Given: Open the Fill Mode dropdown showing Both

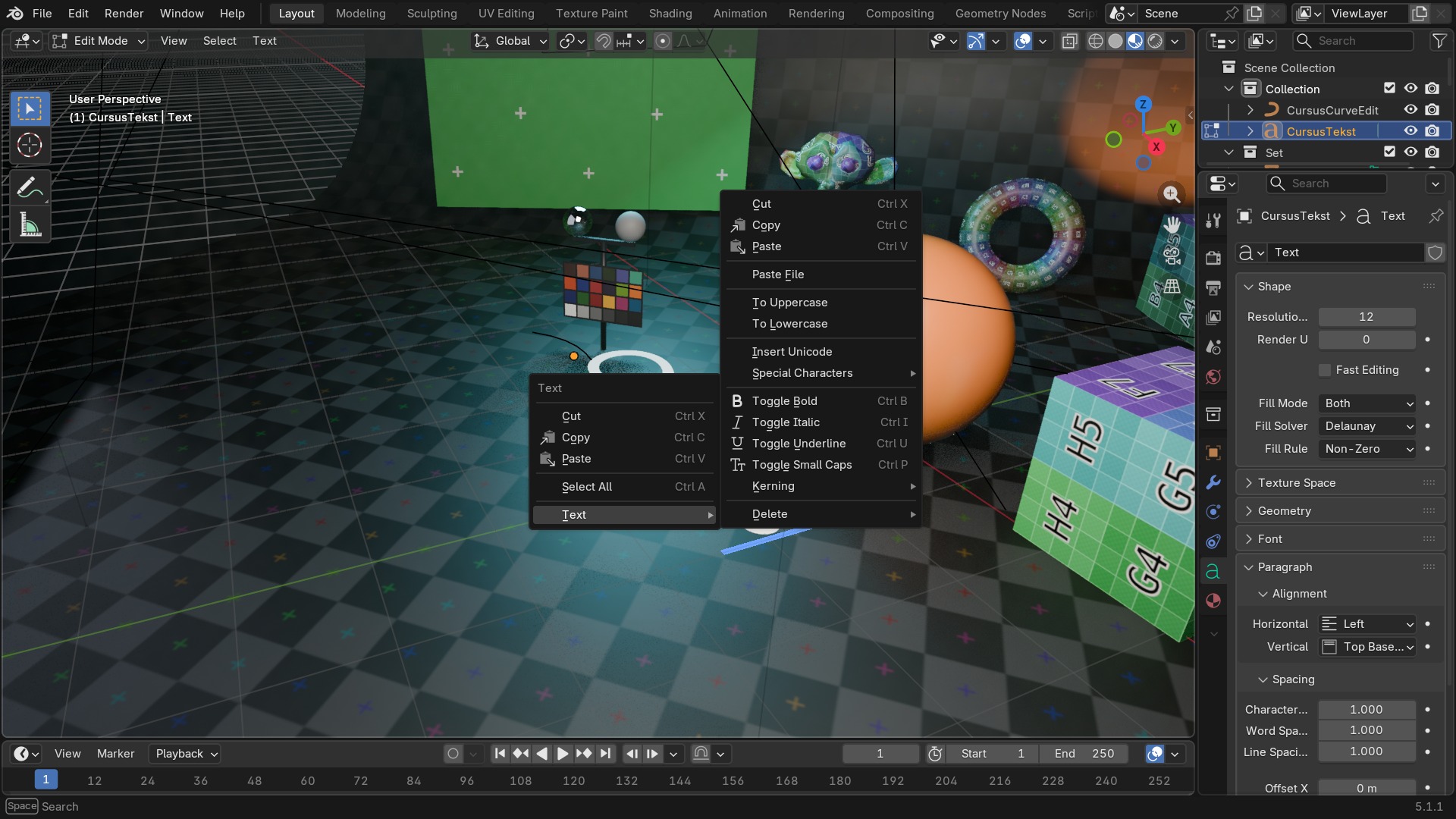Looking at the screenshot, I should point(1367,403).
